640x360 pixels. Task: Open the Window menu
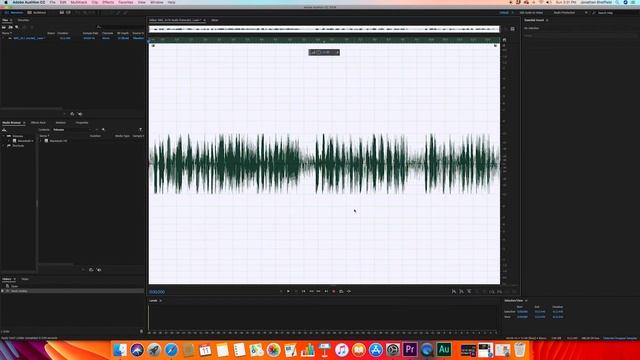[156, 2]
